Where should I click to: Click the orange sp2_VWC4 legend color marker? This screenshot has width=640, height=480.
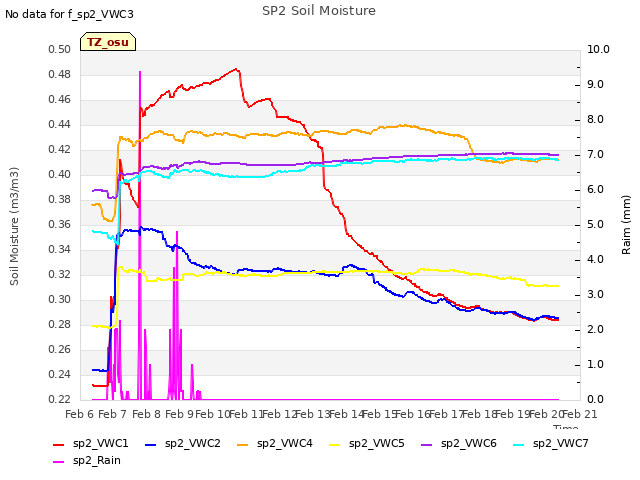pos(243,444)
